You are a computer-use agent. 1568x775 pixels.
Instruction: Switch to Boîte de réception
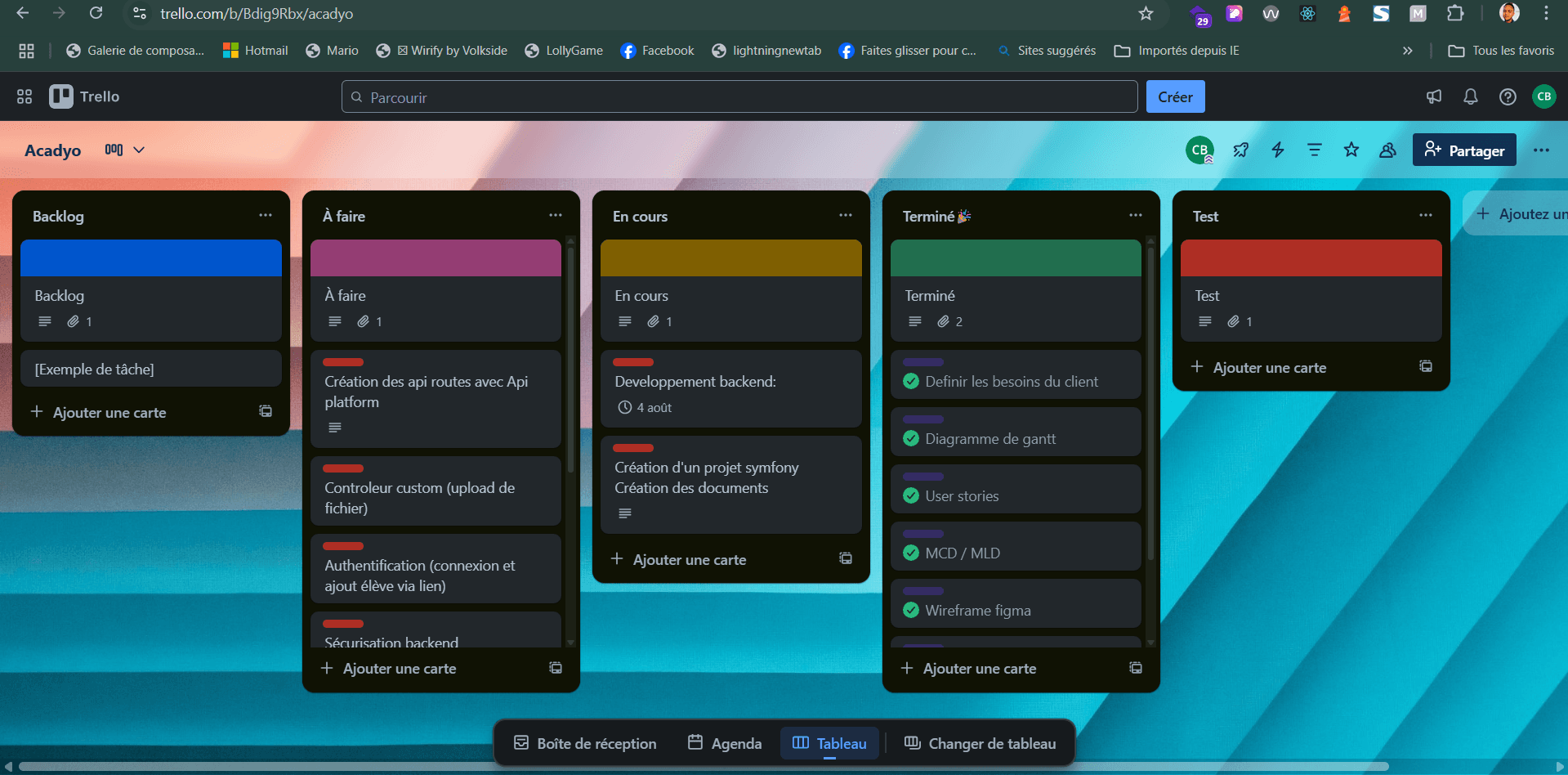coord(585,743)
